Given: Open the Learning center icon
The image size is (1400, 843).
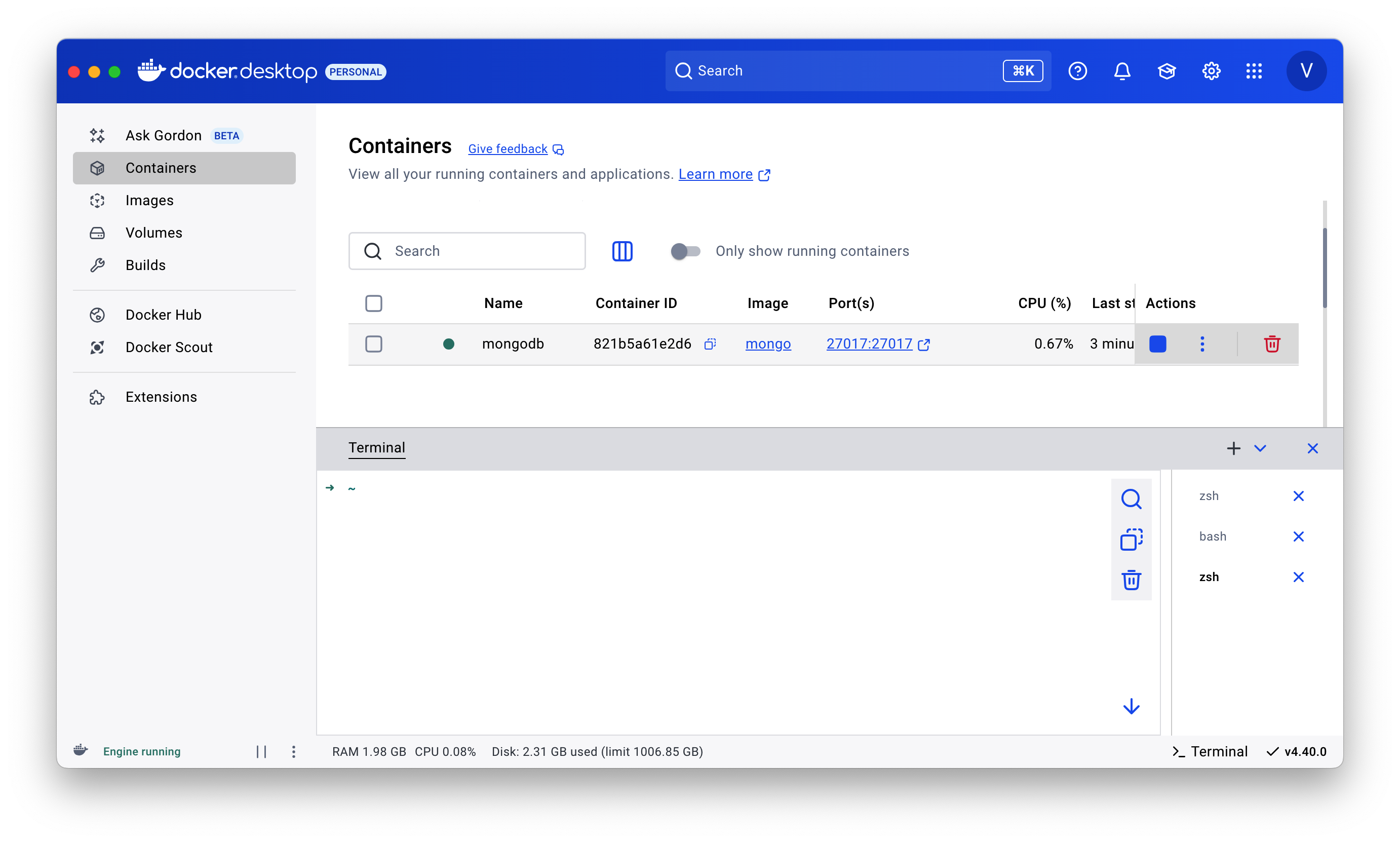Looking at the screenshot, I should click(x=1166, y=71).
